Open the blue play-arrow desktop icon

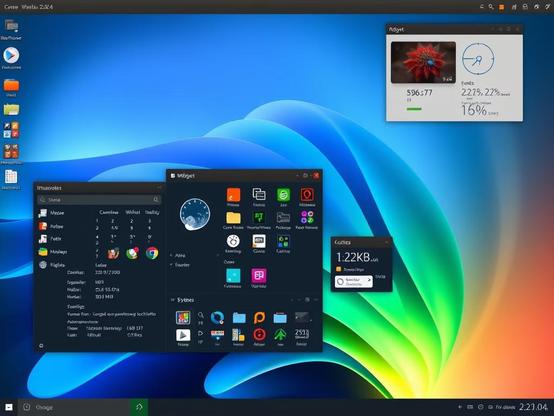pos(11,55)
